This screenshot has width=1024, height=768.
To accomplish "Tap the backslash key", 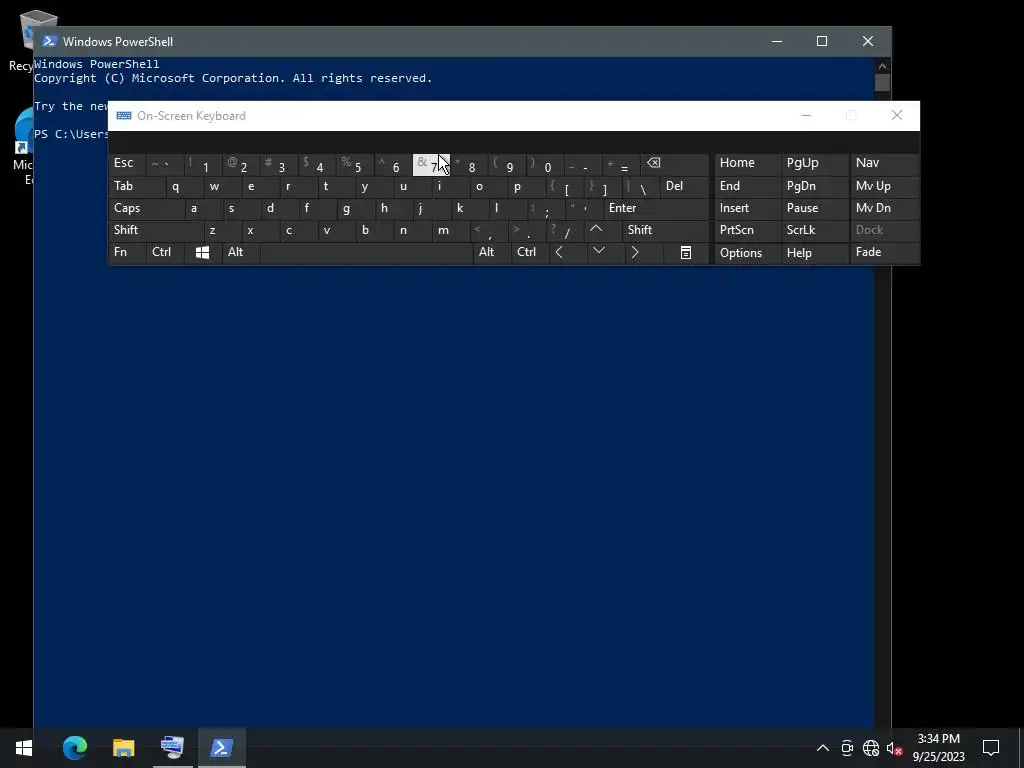I will pyautogui.click(x=640, y=186).
